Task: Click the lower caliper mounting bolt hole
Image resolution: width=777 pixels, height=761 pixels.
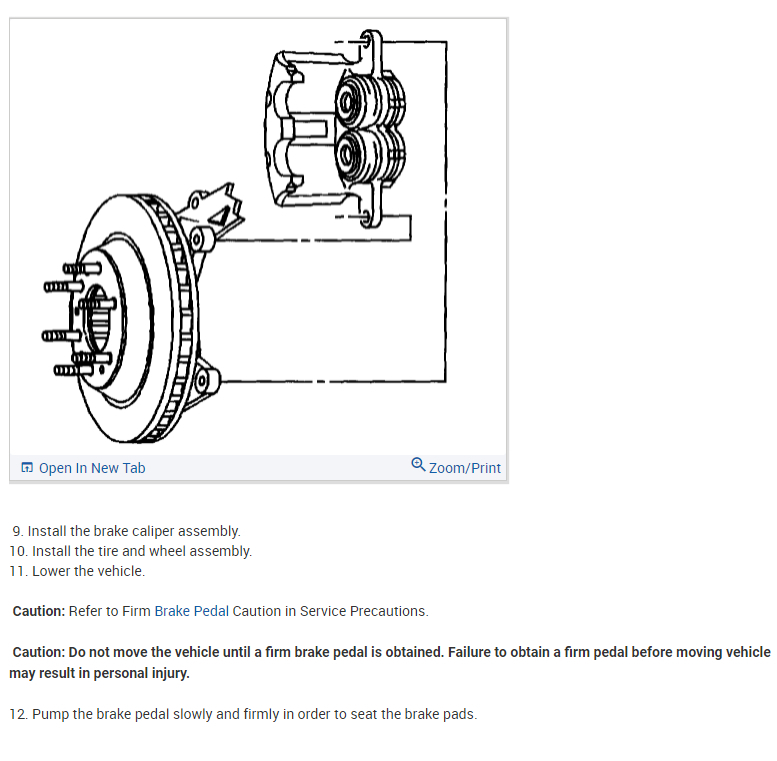Action: tap(366, 217)
